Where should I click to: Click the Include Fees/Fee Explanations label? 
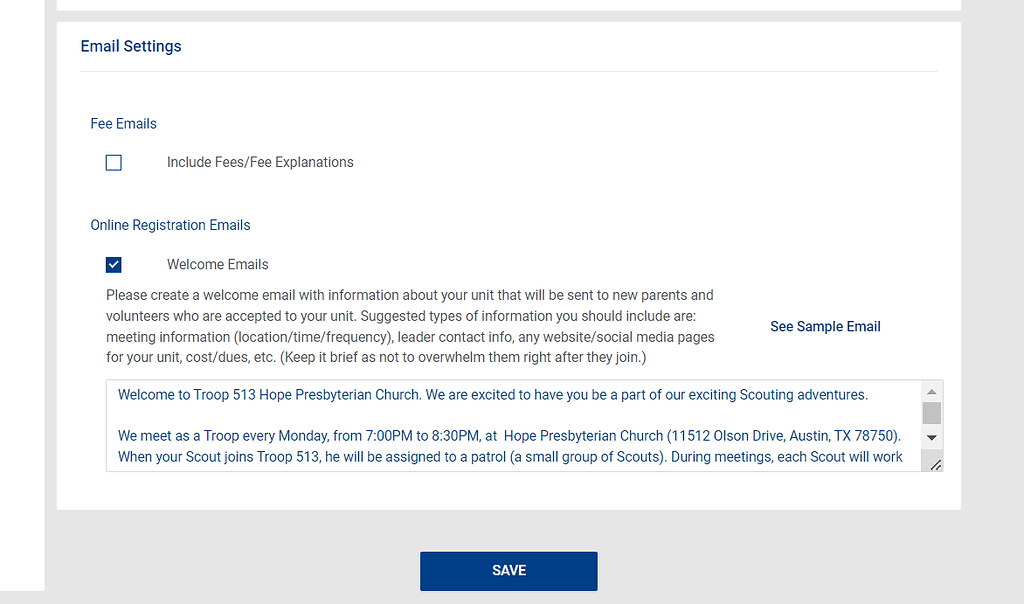(x=260, y=162)
